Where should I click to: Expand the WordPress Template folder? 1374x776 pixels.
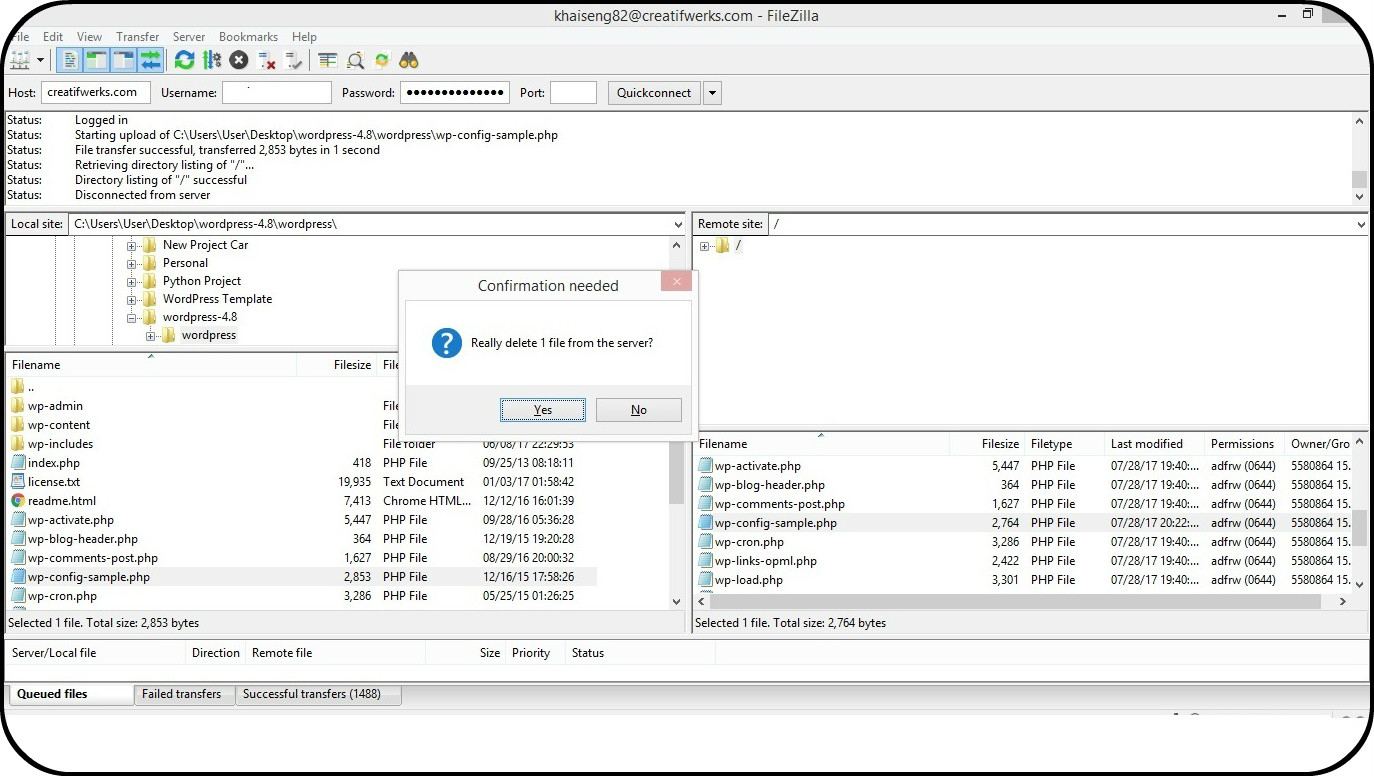[x=131, y=299]
